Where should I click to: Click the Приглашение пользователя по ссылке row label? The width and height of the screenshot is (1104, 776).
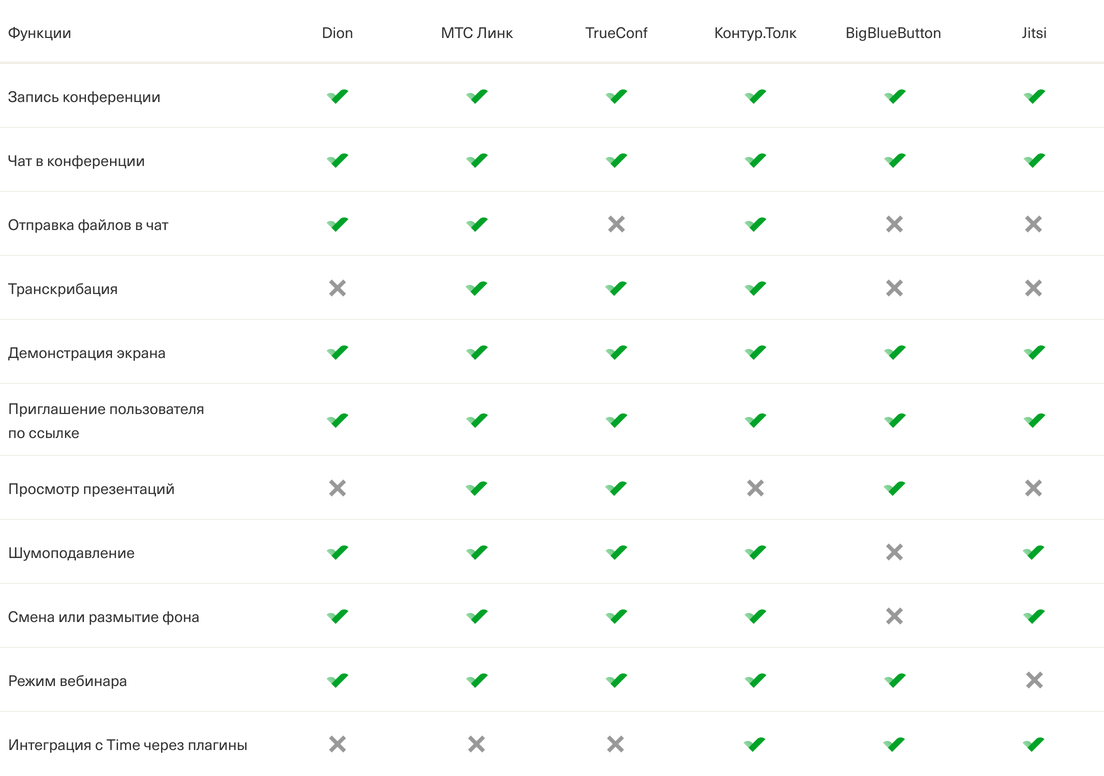pyautogui.click(x=106, y=421)
